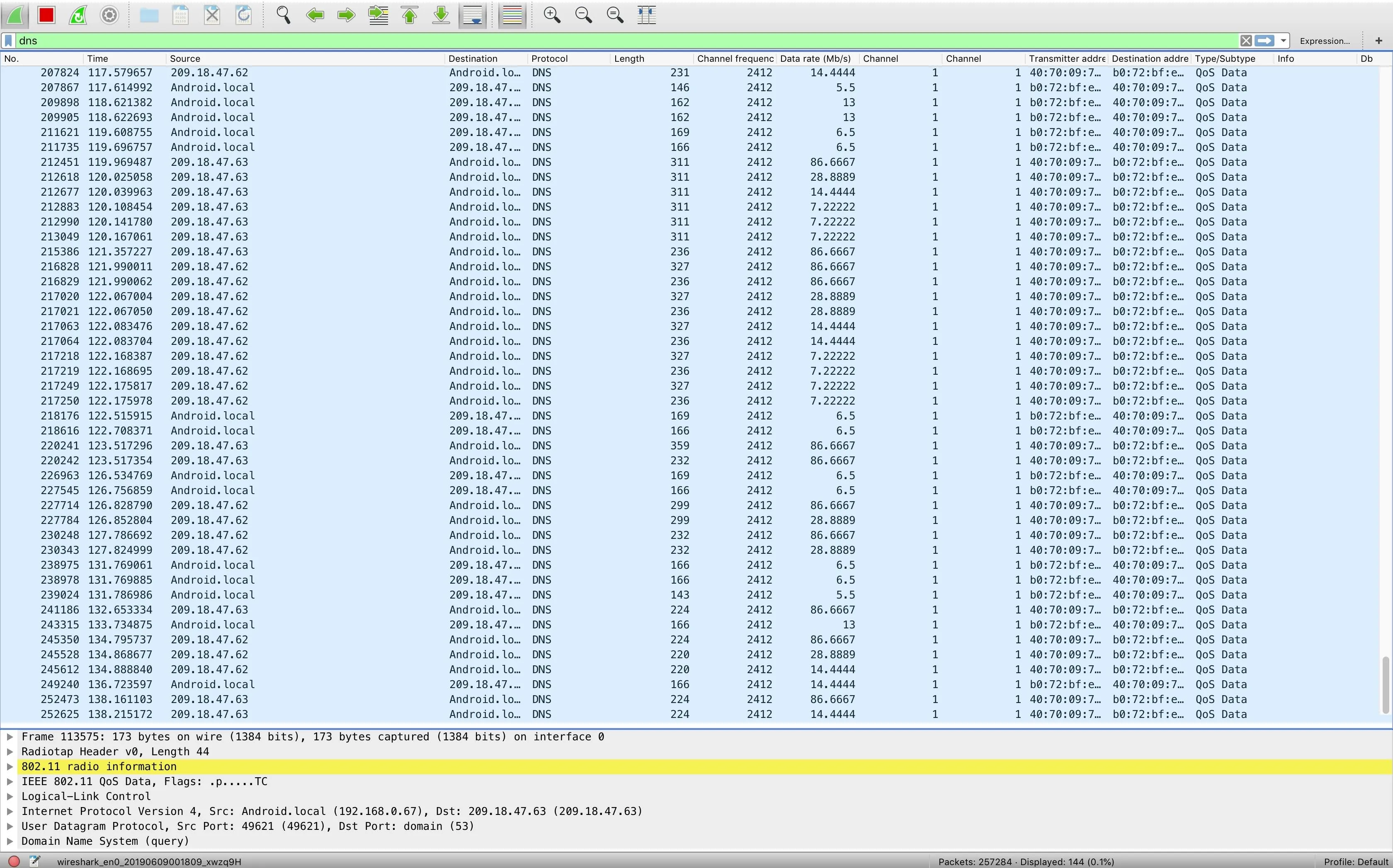Click the save capture file icon
The width and height of the screenshot is (1393, 868).
pos(181,15)
